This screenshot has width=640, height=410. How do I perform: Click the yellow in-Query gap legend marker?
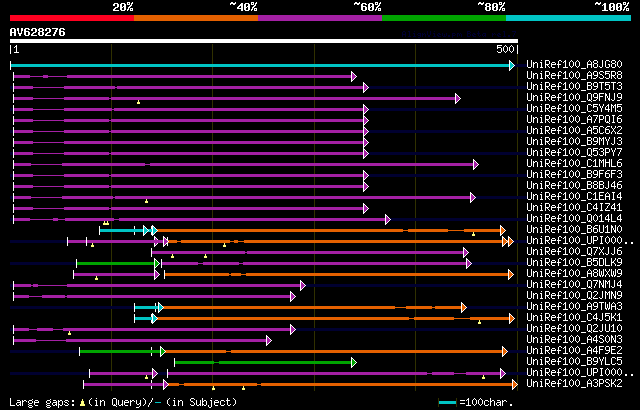82,403
